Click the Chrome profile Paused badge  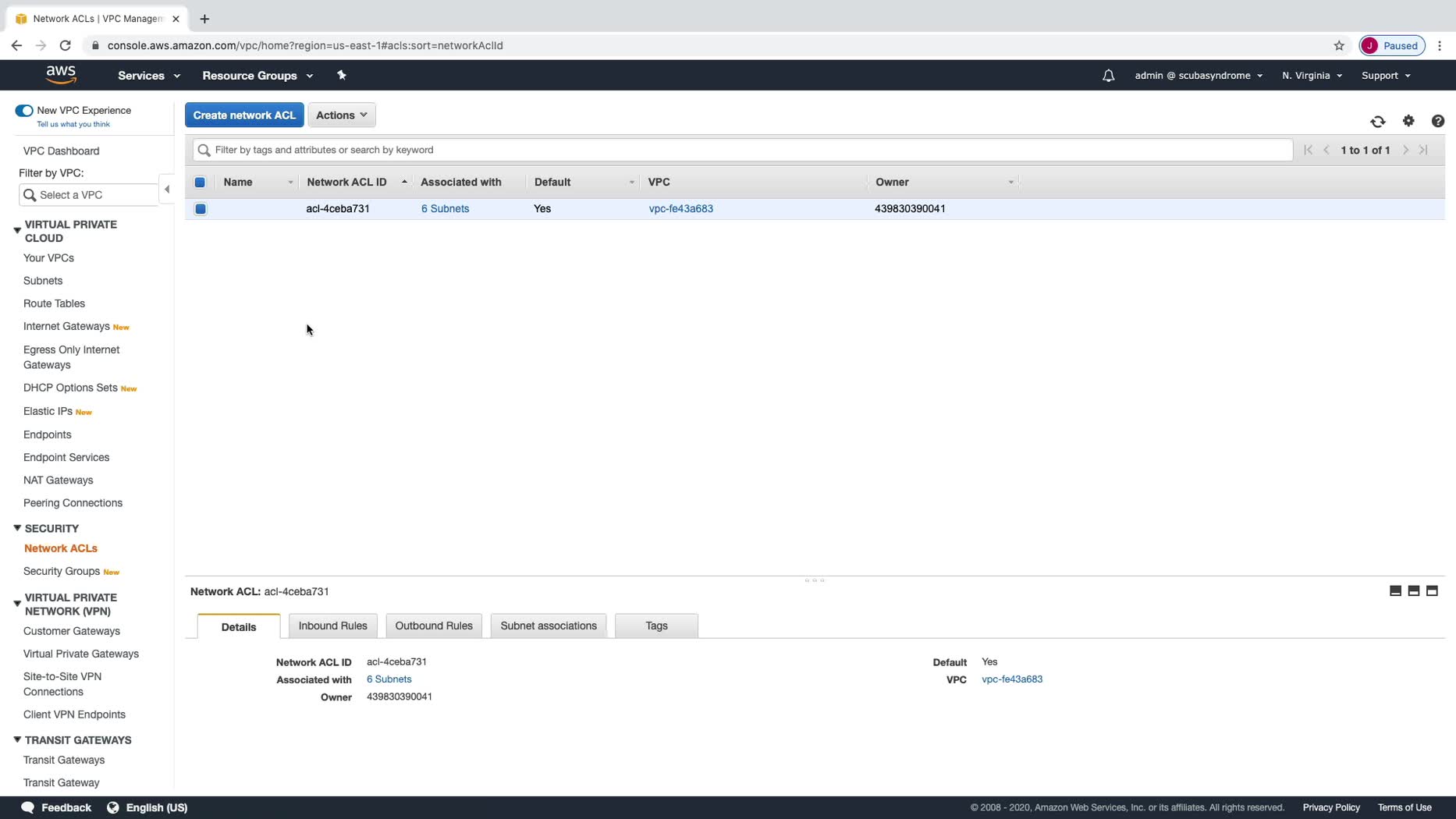point(1392,45)
